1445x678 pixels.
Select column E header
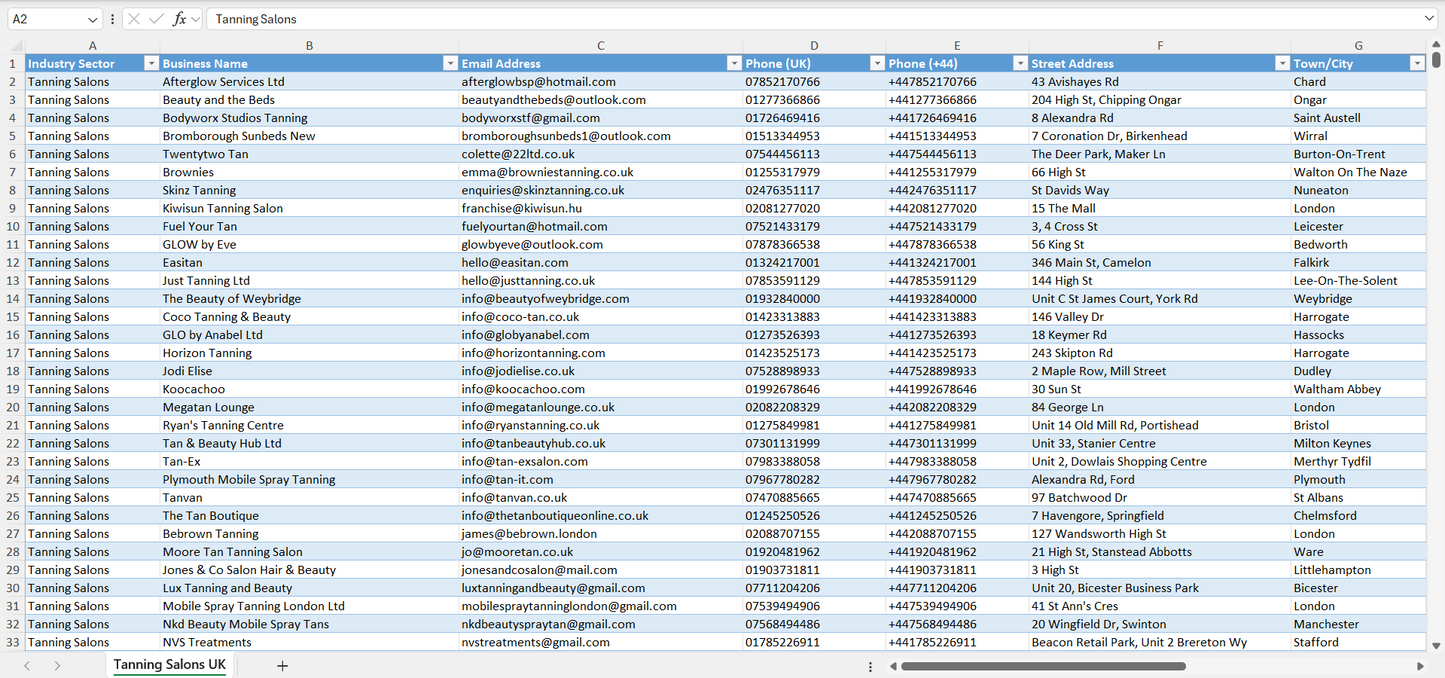pyautogui.click(x=957, y=46)
